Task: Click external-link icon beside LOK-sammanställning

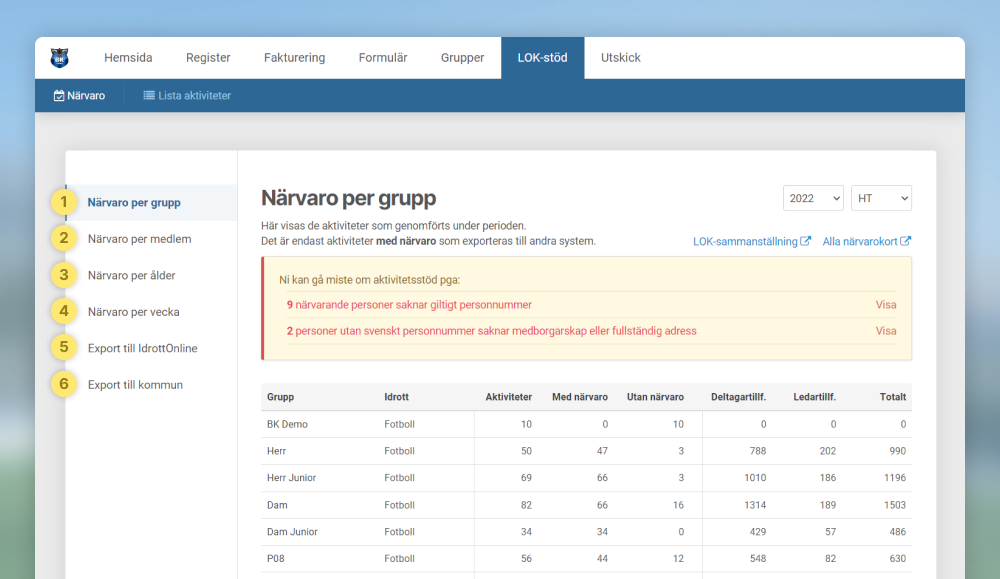Action: [x=805, y=241]
